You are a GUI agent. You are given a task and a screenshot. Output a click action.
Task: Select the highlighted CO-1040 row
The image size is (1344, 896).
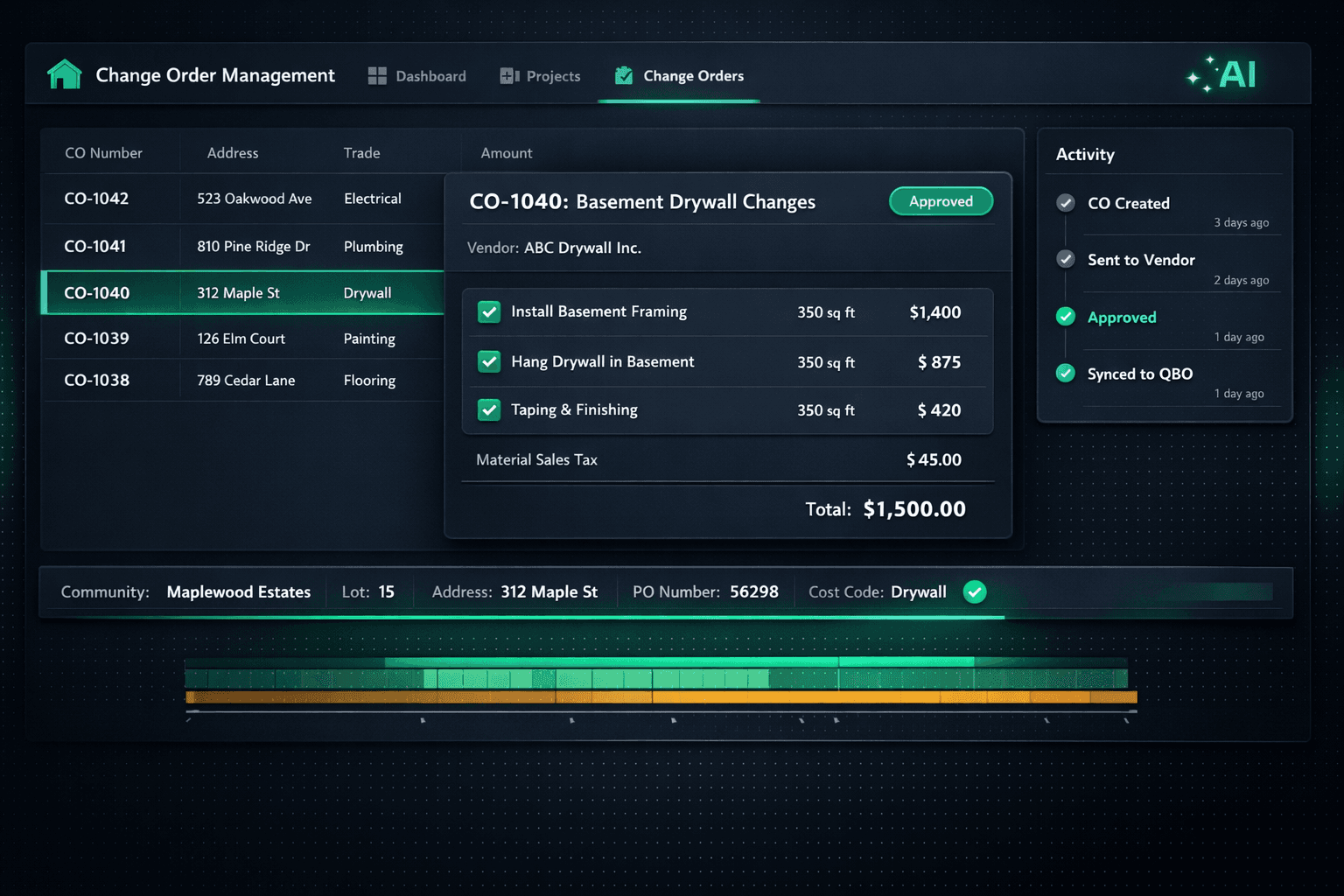(x=243, y=293)
